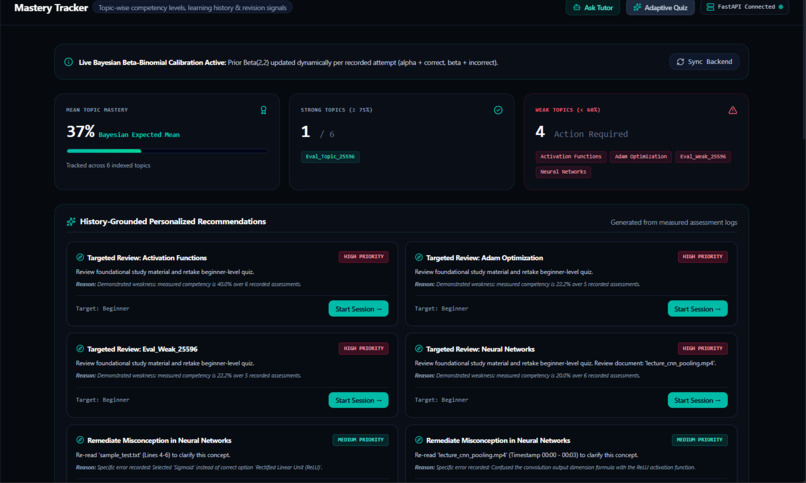Viewport: 806px width, 483px height.
Task: Click the 37% mastery value
Action: (x=80, y=132)
